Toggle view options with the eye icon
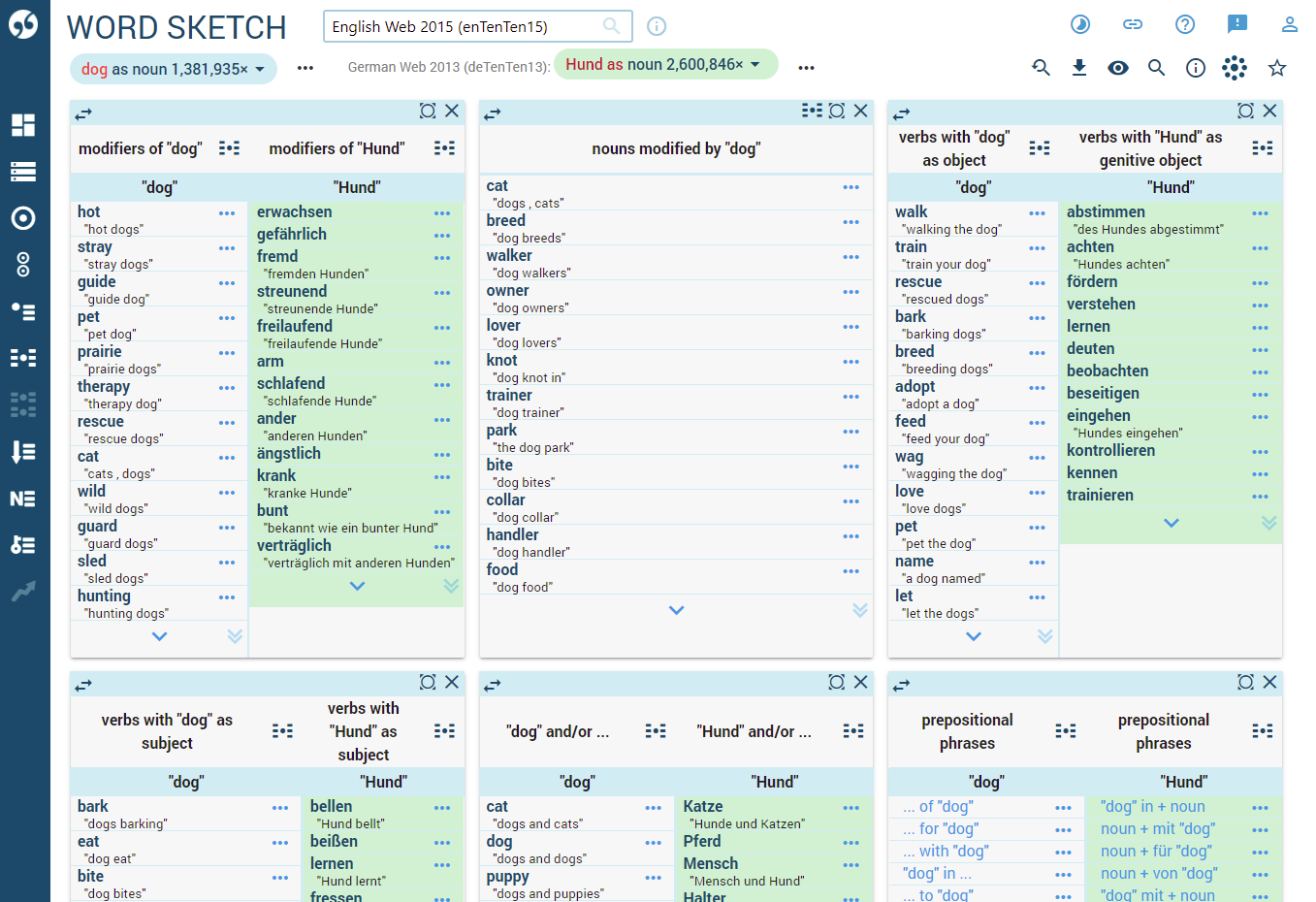 point(1118,68)
